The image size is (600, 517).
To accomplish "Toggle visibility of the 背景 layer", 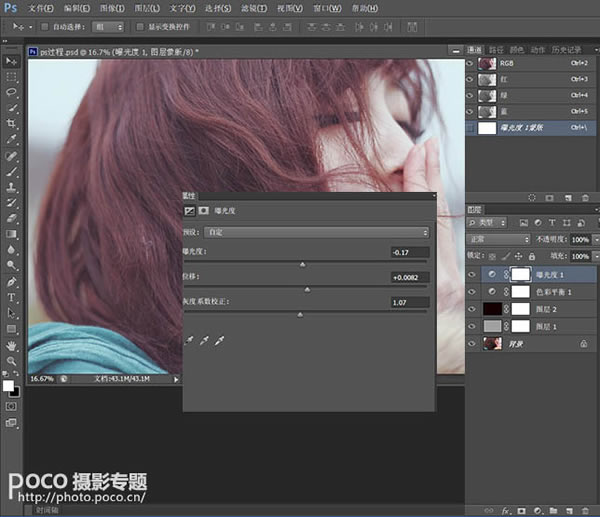I will click(x=472, y=343).
